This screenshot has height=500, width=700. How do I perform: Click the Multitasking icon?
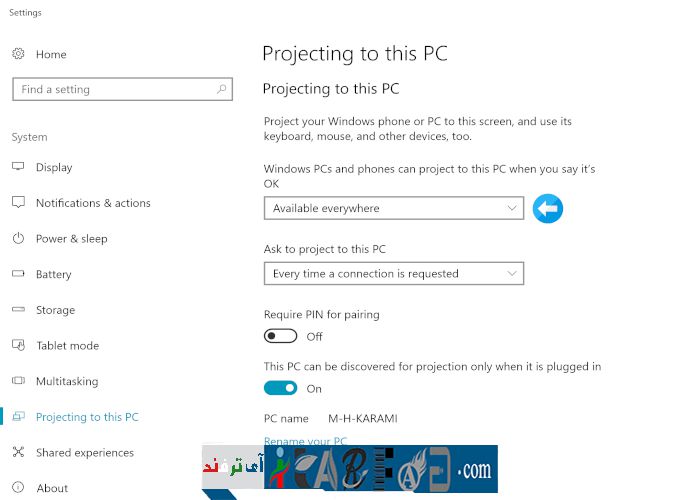18,381
